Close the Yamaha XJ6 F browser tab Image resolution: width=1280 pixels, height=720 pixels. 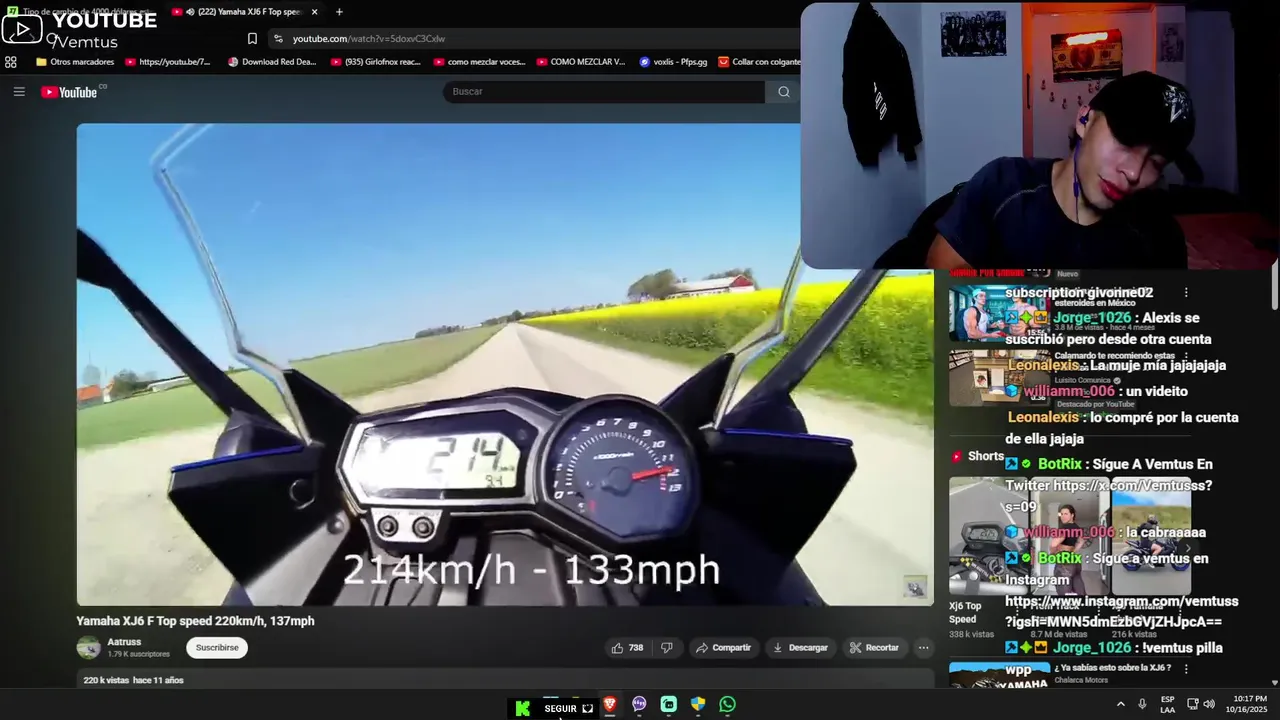pos(314,12)
